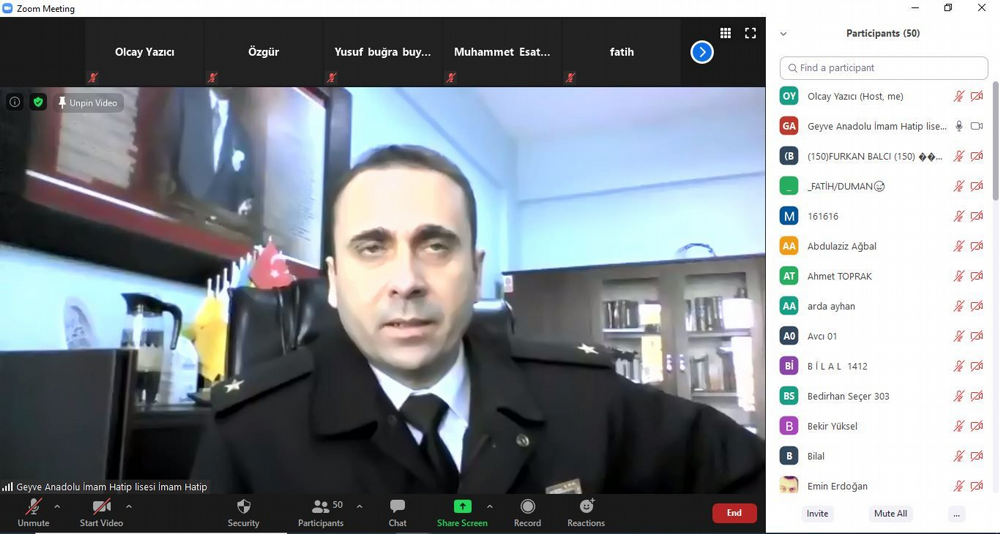The image size is (1000, 534).
Task: Click muted mic icon for Abdulaziz Ağbal
Action: tap(959, 246)
